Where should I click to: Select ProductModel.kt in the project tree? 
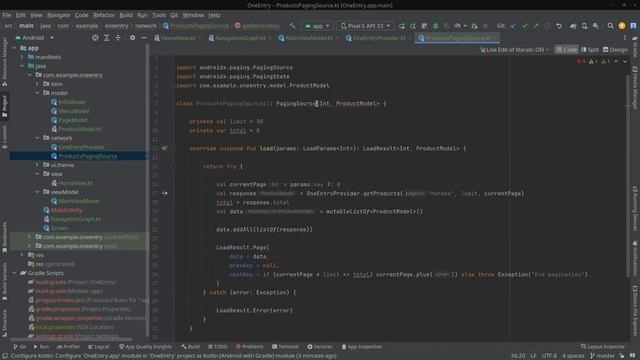point(80,129)
